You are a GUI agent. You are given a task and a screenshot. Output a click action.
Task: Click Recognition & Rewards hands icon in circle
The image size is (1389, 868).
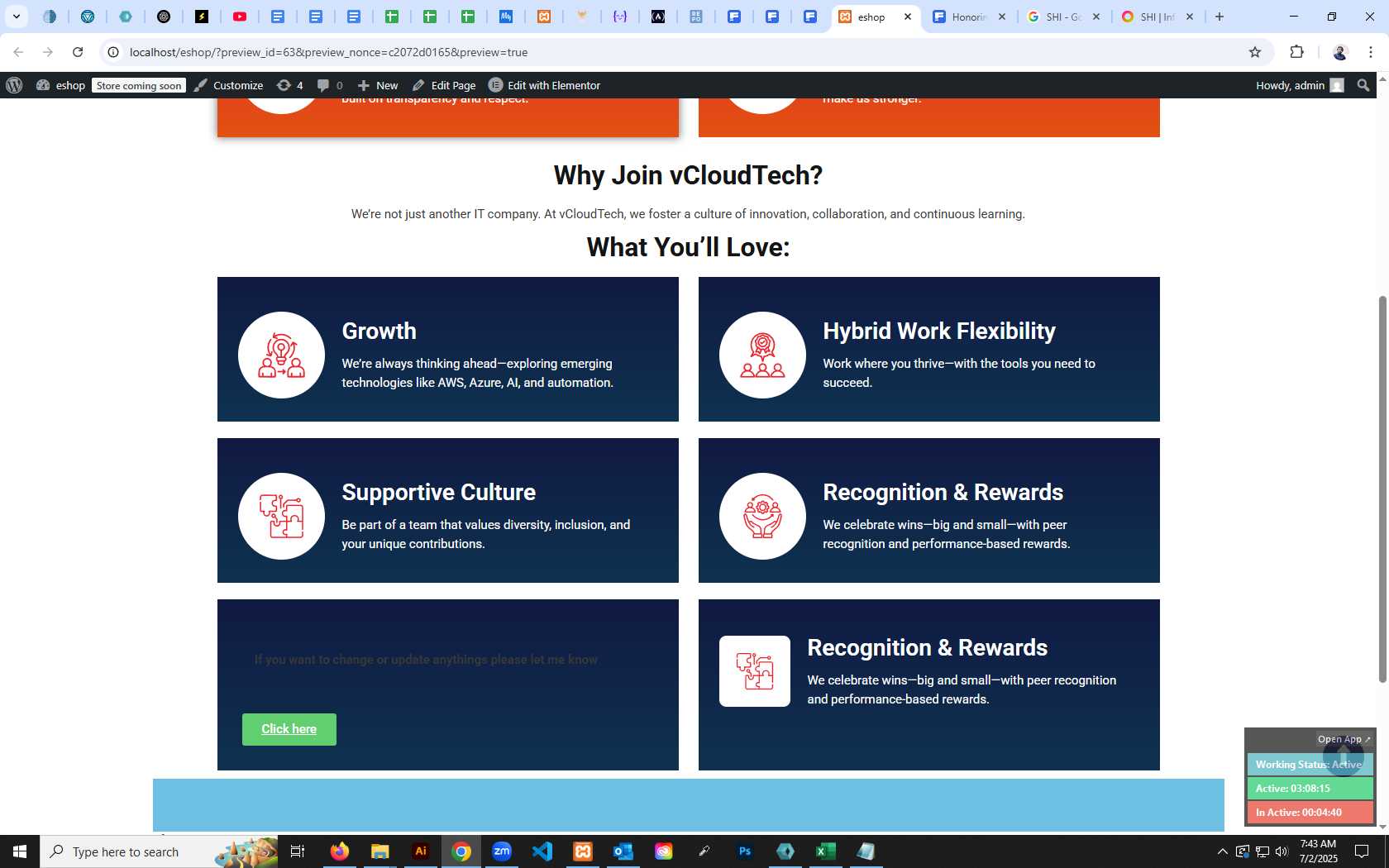click(x=762, y=517)
